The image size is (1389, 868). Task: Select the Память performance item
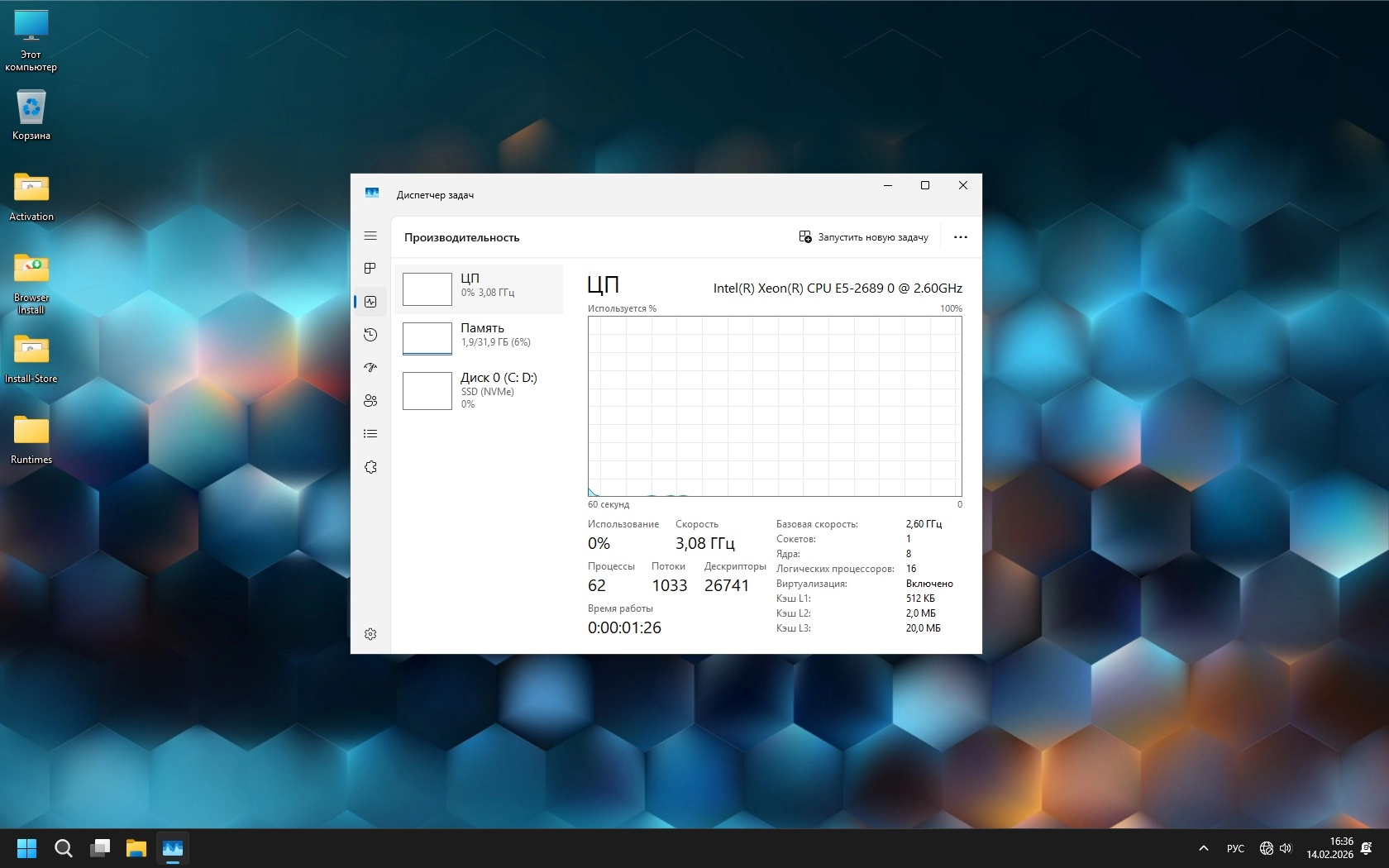click(x=479, y=339)
